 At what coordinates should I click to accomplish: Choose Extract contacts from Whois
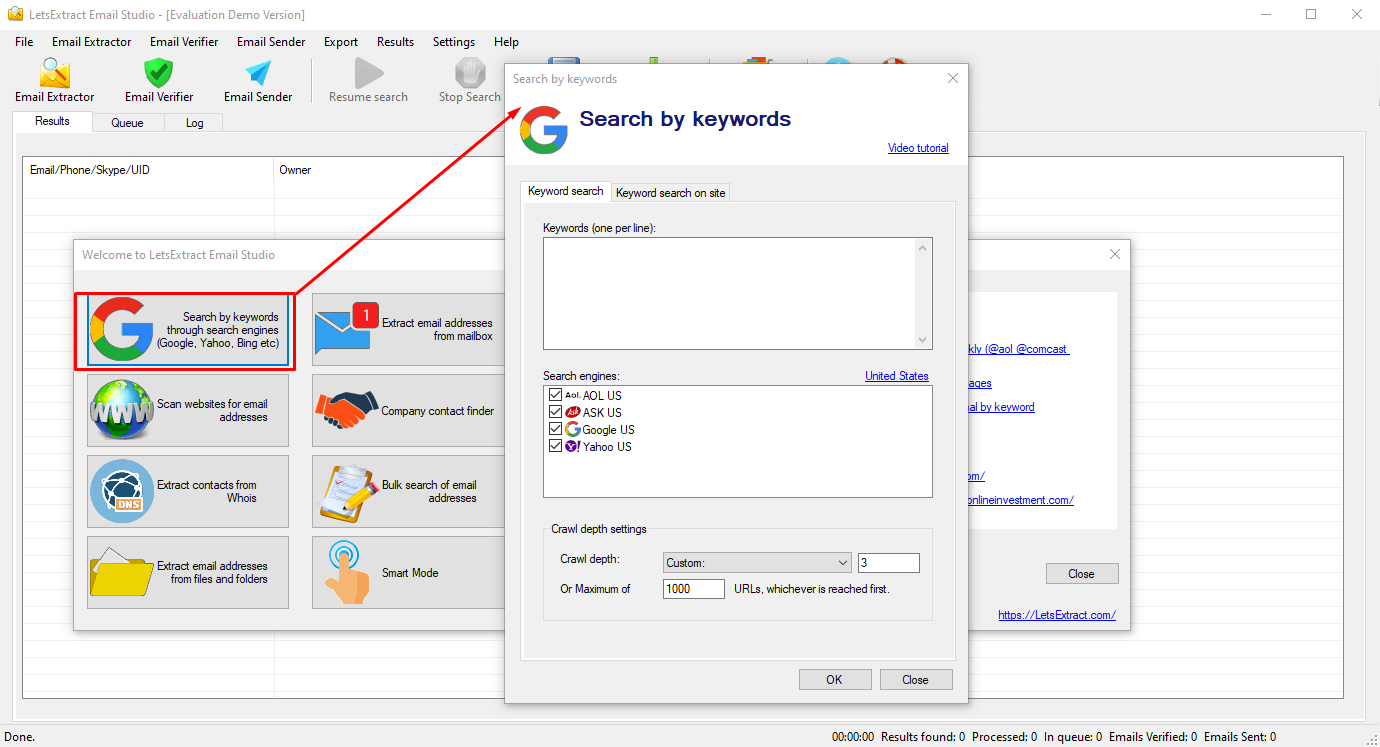188,492
